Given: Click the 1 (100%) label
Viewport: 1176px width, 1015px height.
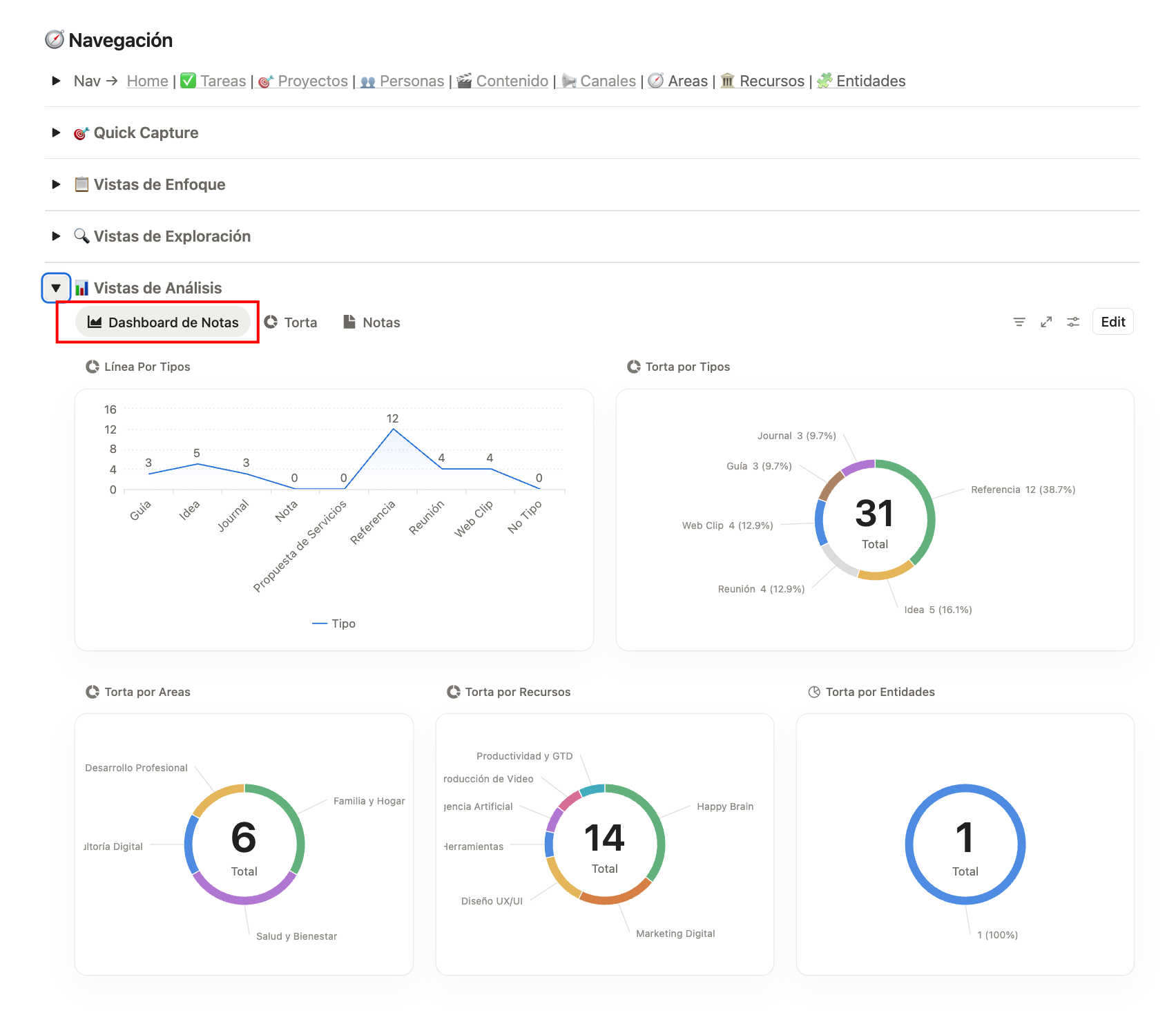Looking at the screenshot, I should coord(997,935).
